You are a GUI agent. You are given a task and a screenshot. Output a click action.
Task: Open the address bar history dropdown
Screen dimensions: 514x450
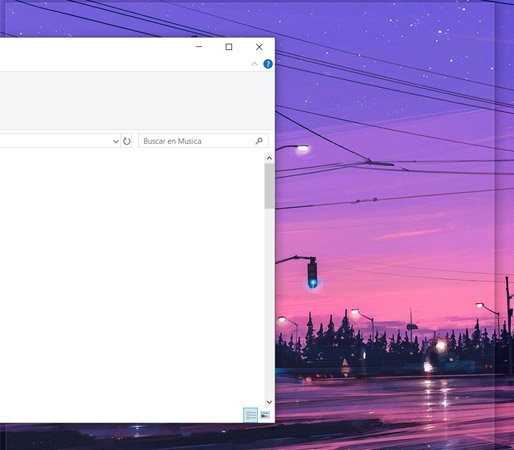116,141
